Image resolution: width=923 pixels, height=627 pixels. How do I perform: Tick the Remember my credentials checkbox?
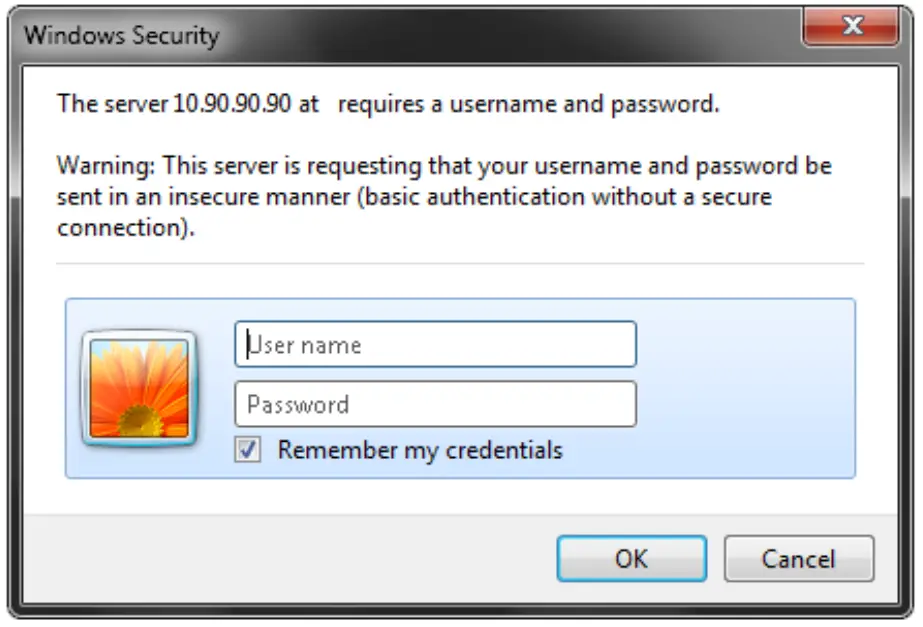(248, 450)
